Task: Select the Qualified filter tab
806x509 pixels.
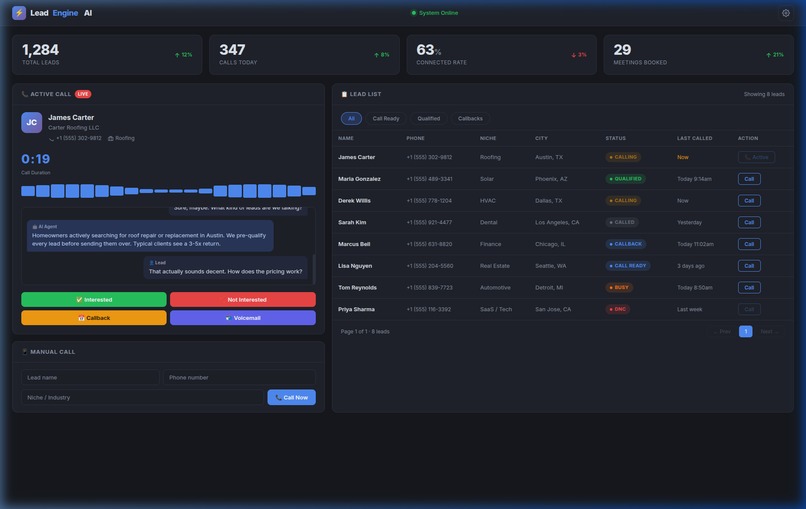Action: point(428,118)
